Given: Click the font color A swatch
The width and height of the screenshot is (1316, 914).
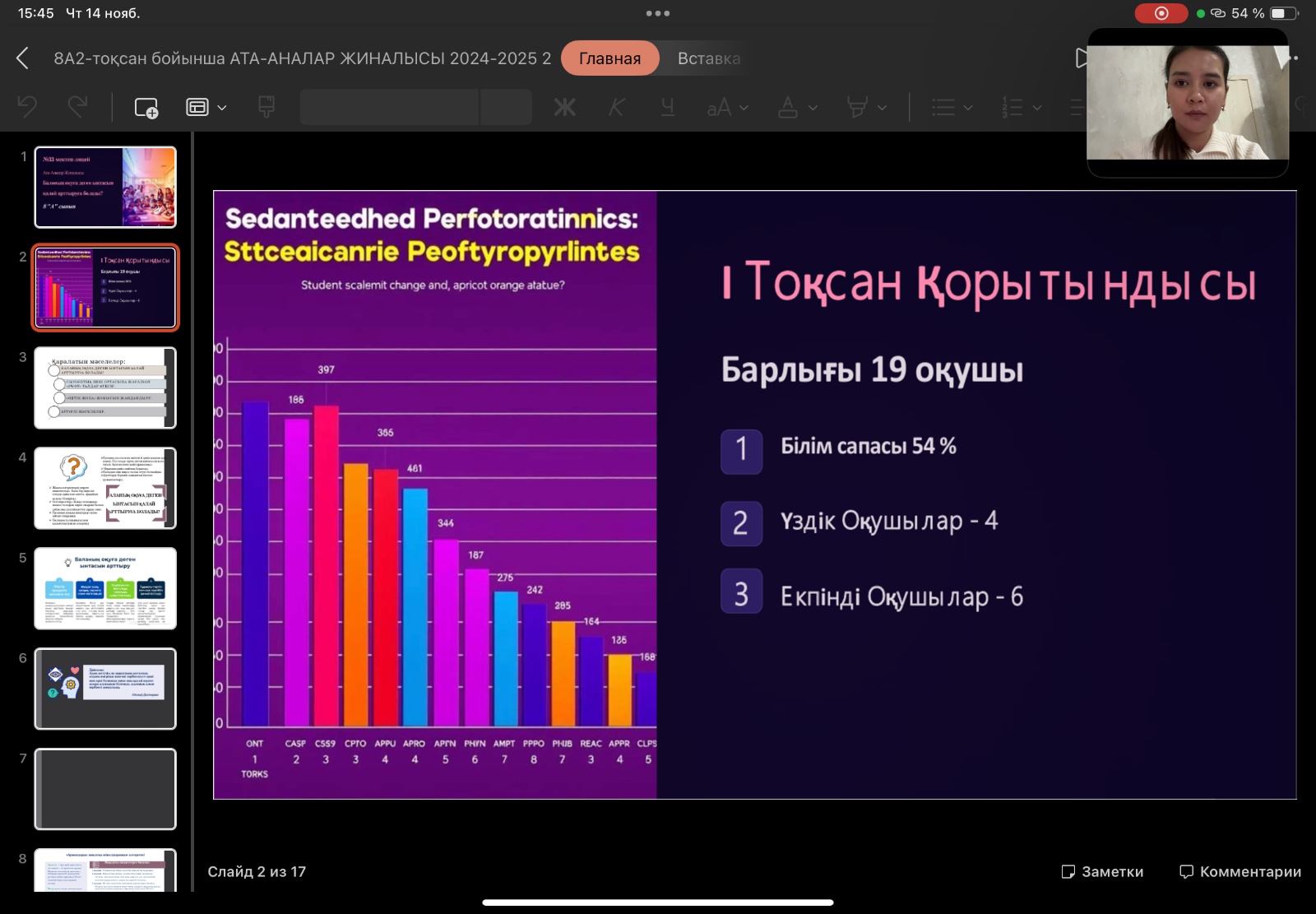Looking at the screenshot, I should pos(788,108).
